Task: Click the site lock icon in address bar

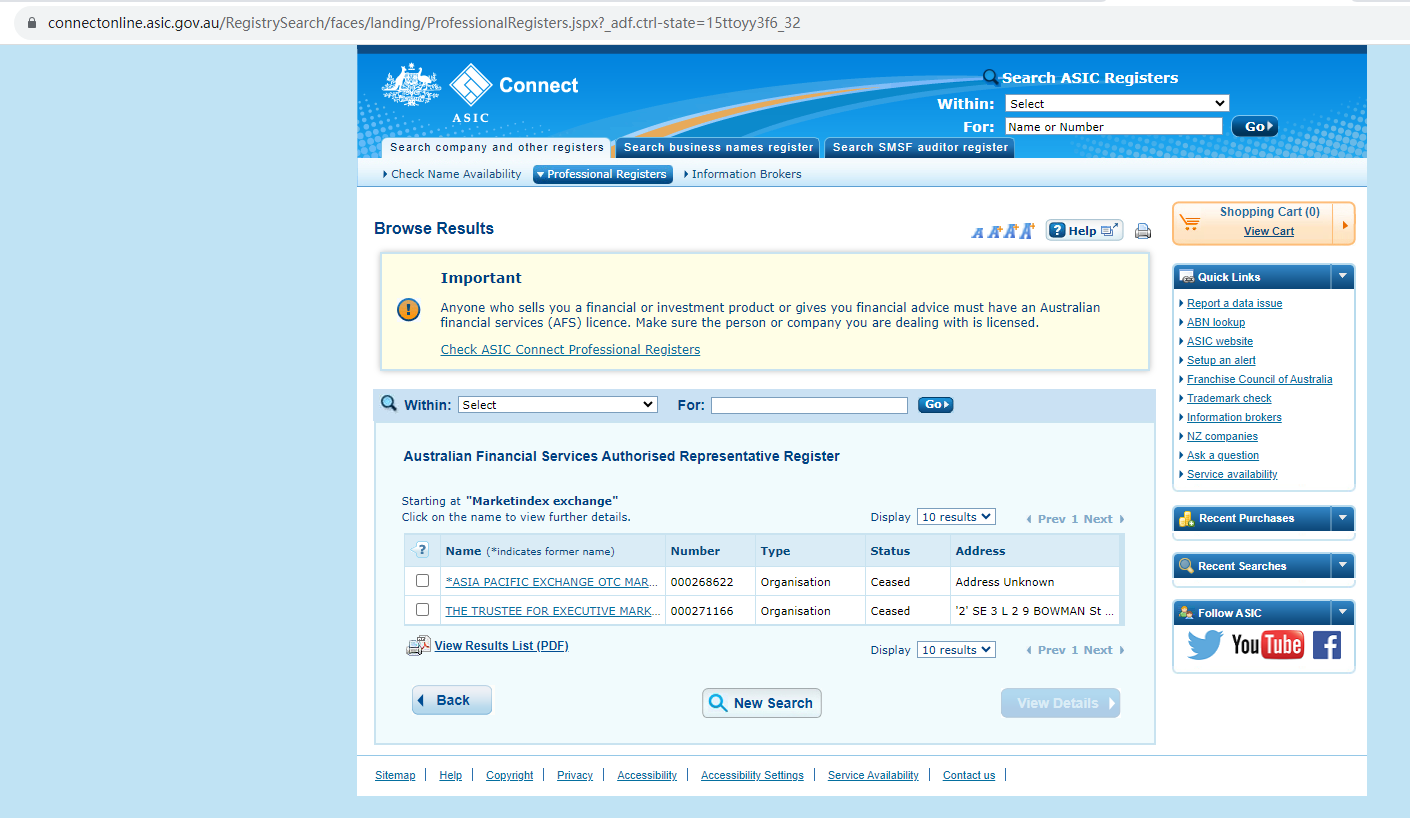Action: coord(31,22)
